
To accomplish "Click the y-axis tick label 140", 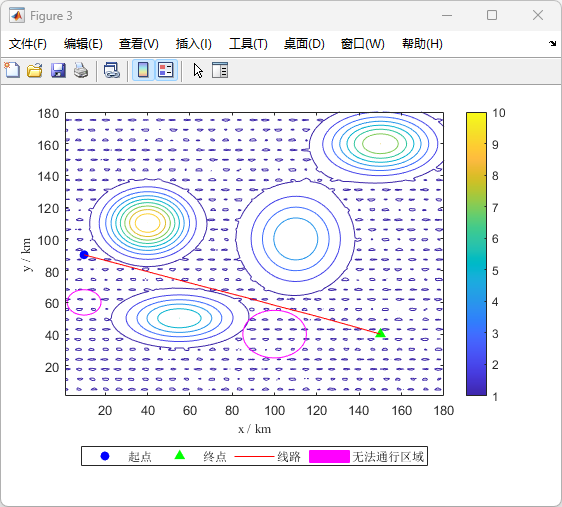I will click(48, 177).
